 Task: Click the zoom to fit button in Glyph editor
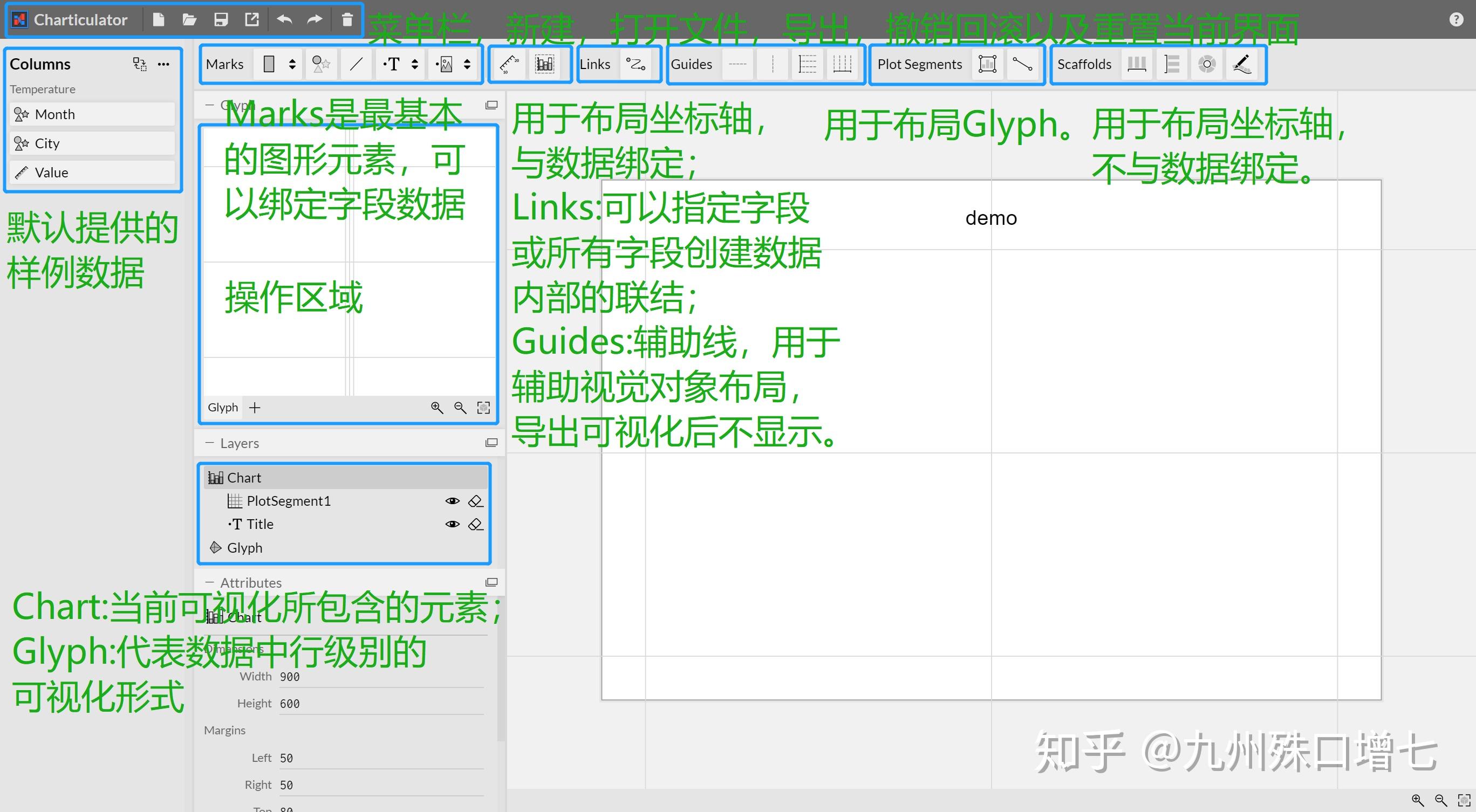[483, 407]
